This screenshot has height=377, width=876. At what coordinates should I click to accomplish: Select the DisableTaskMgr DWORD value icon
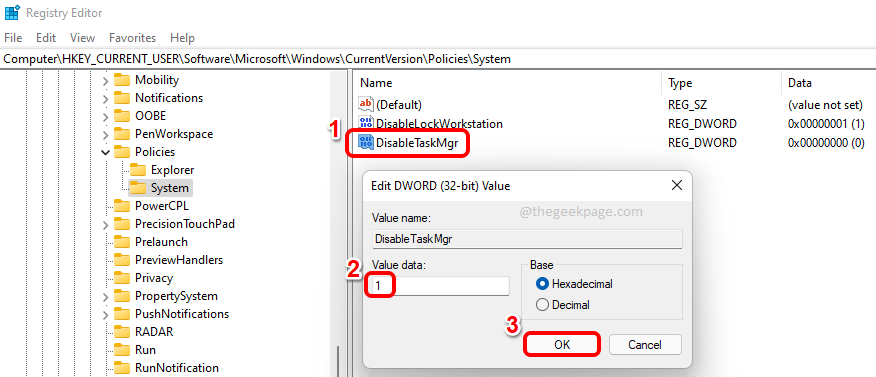(366, 143)
